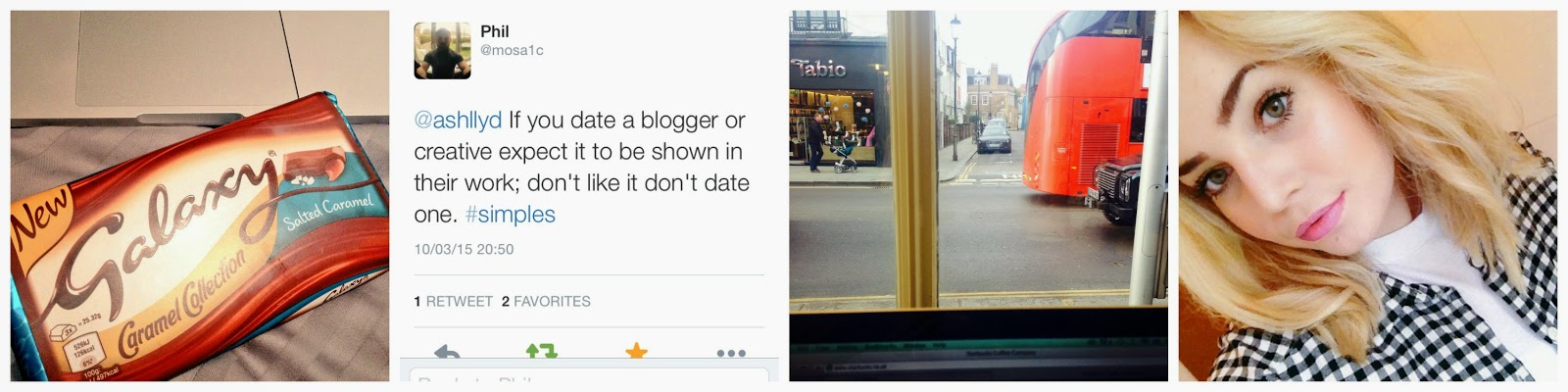1568x392 pixels.
Task: Open the @mosa1c handle
Action: [512, 50]
